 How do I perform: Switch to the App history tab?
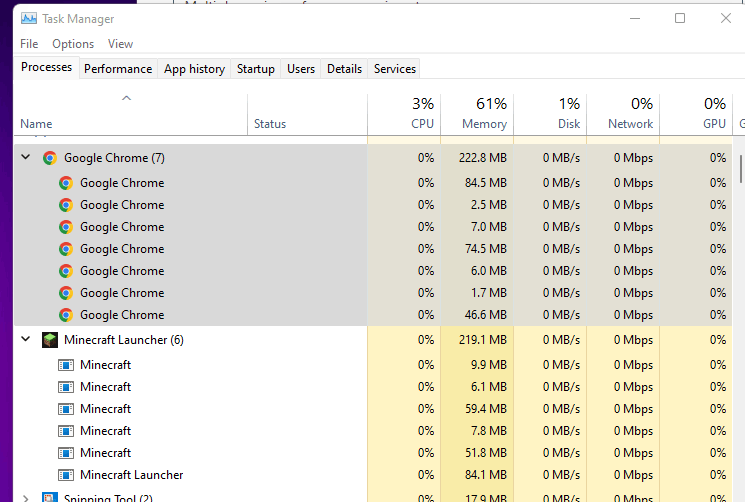194,69
